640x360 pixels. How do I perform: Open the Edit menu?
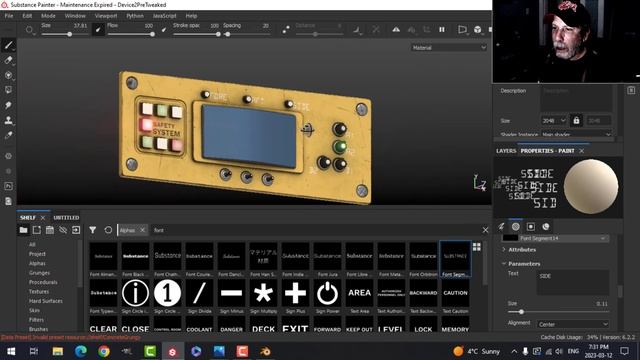tap(27, 16)
